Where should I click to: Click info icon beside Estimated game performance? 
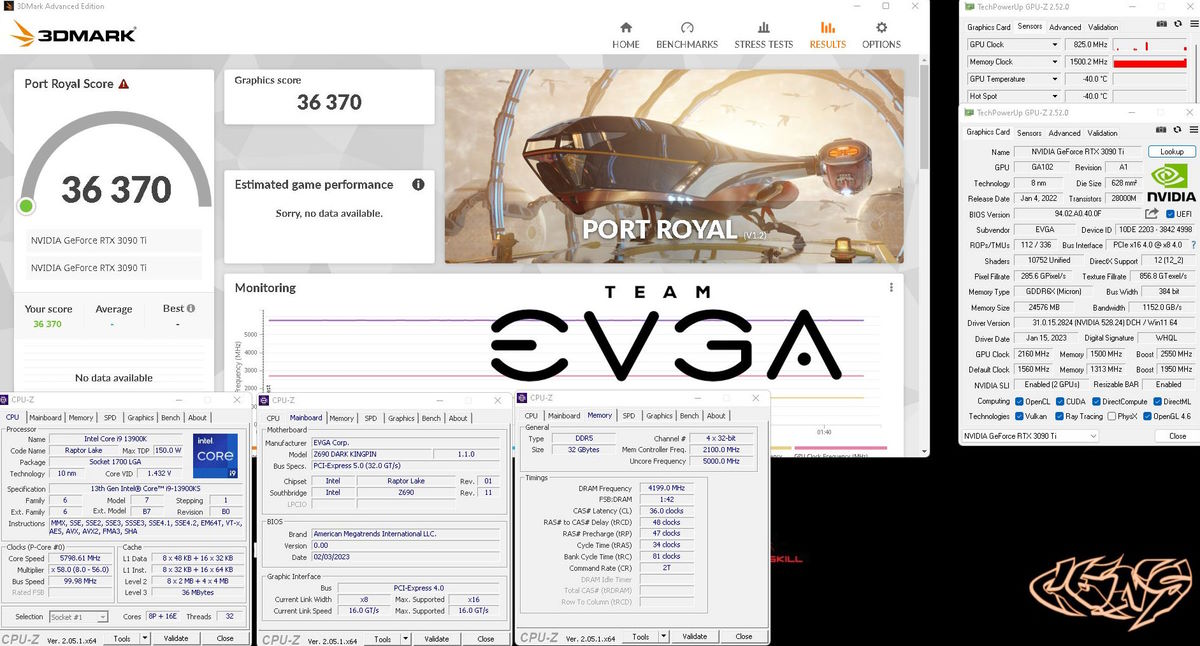tap(418, 185)
